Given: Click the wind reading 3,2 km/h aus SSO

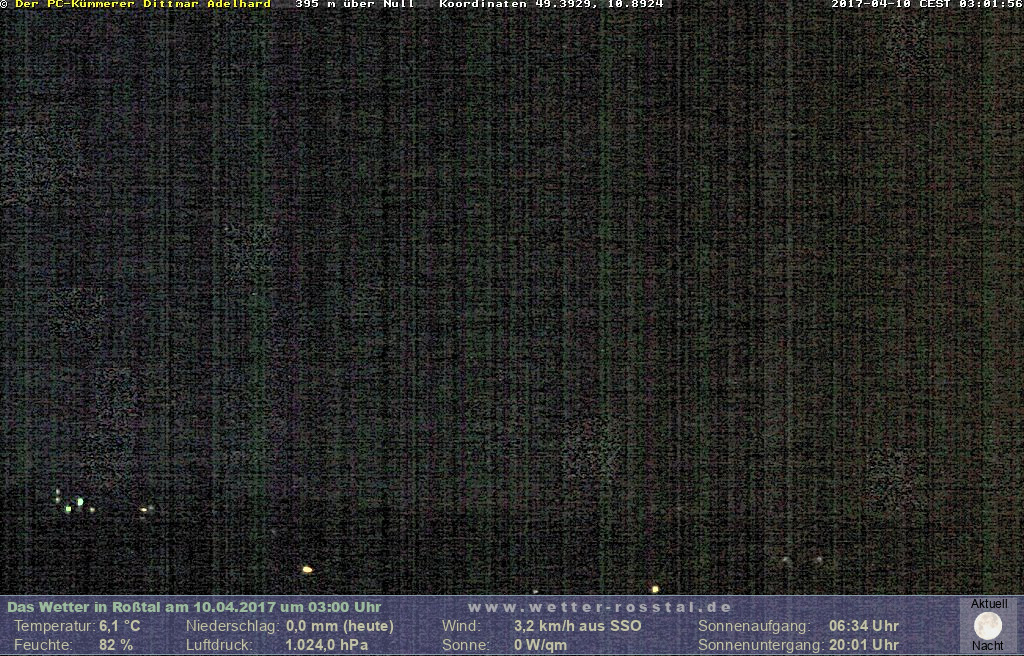Looking at the screenshot, I should click(578, 626).
